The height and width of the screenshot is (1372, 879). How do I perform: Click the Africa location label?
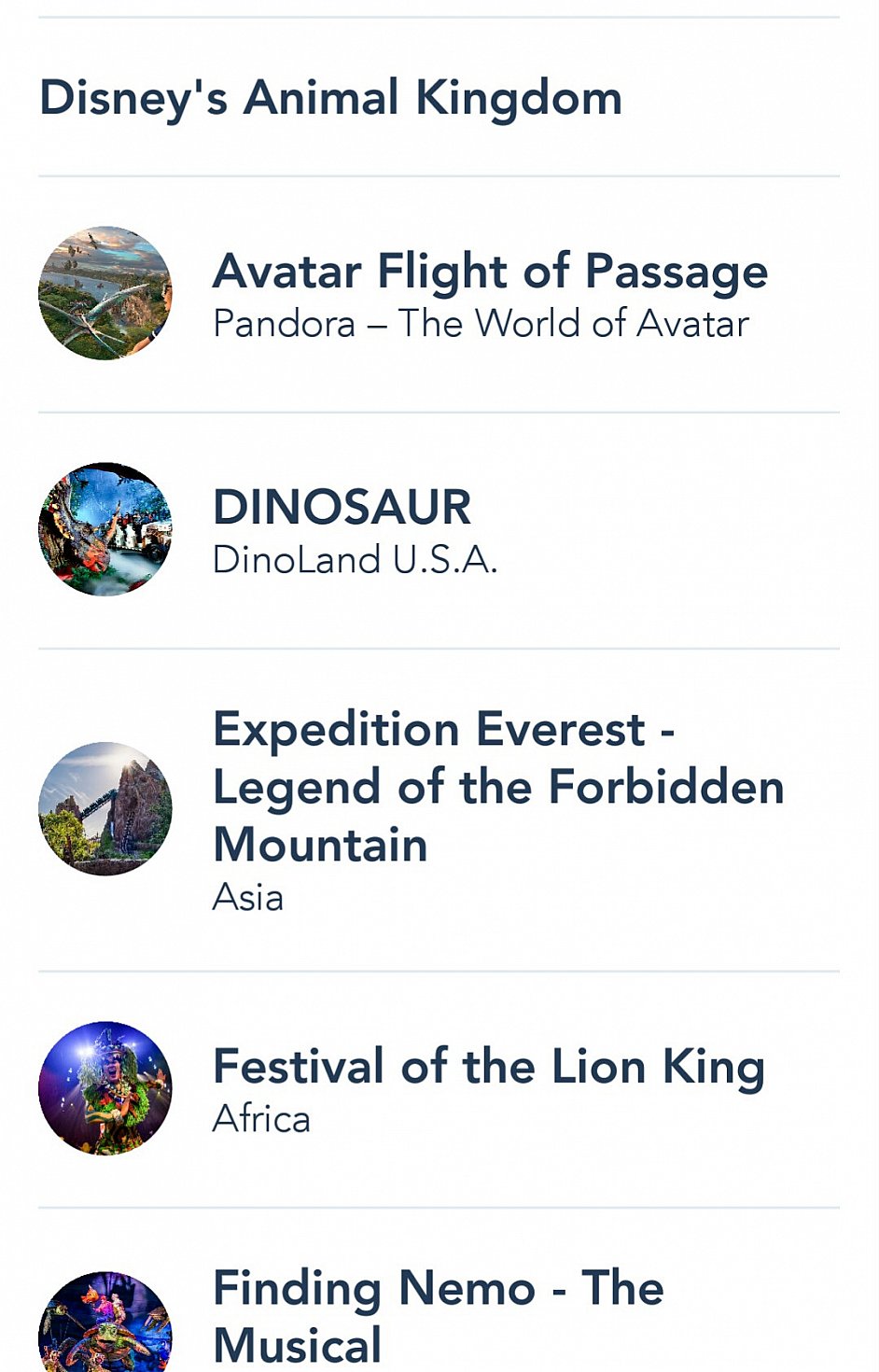click(261, 1118)
